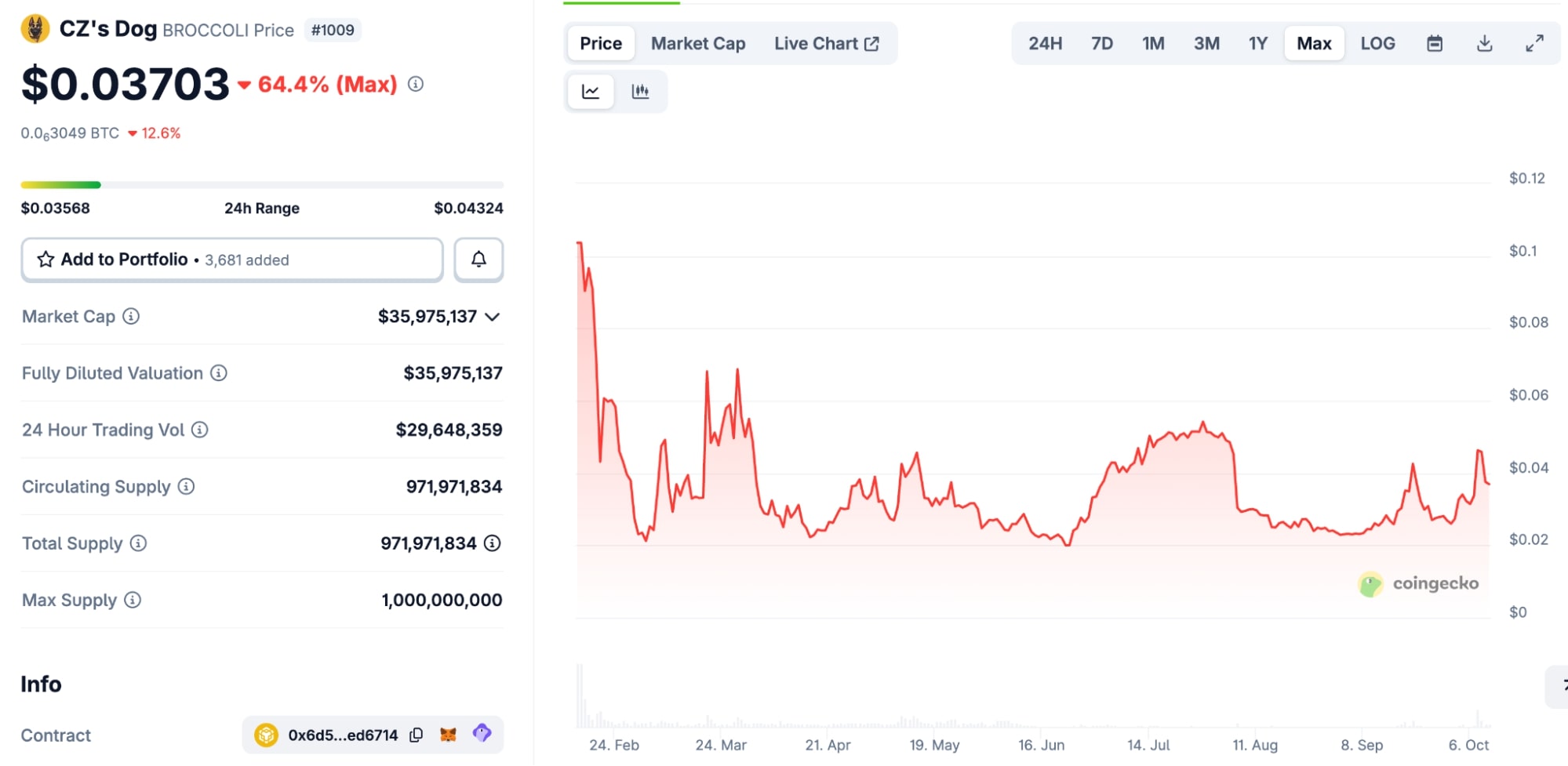This screenshot has height=766, width=1568.
Task: Switch to candlestick chart view
Action: pos(640,92)
